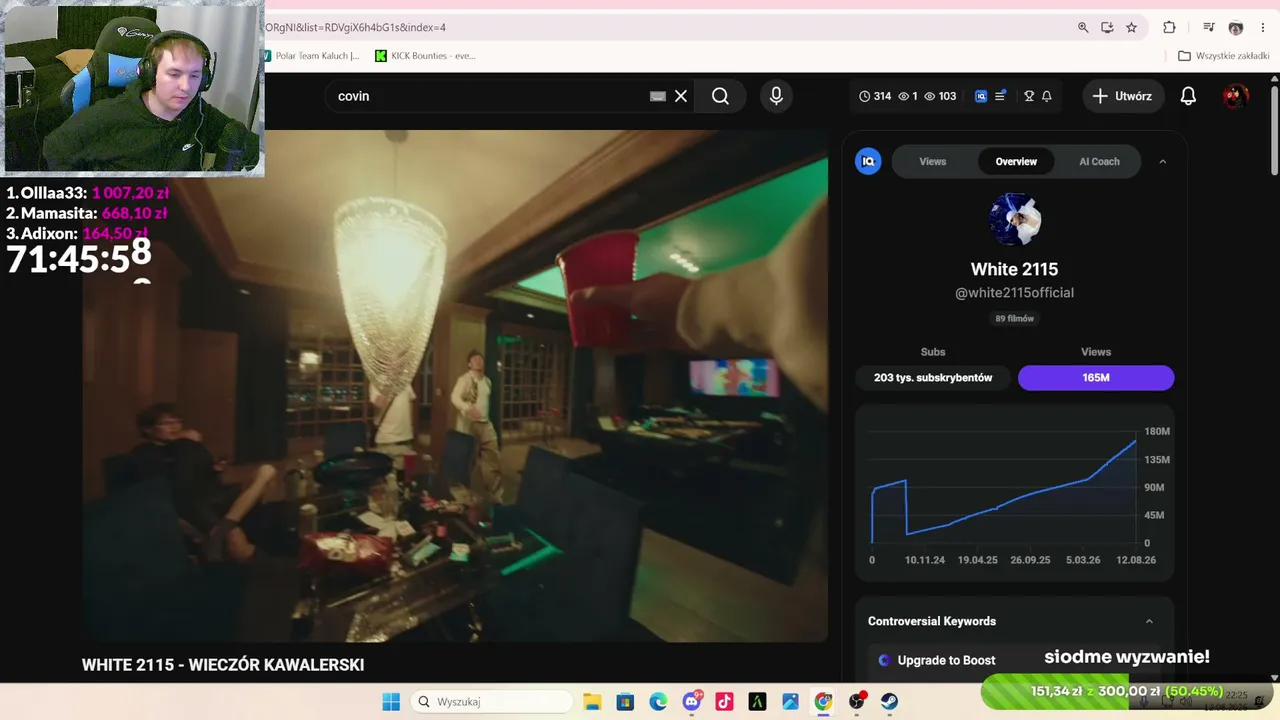
Task: Open the on-screen keyboard icon in search box
Action: click(x=657, y=96)
